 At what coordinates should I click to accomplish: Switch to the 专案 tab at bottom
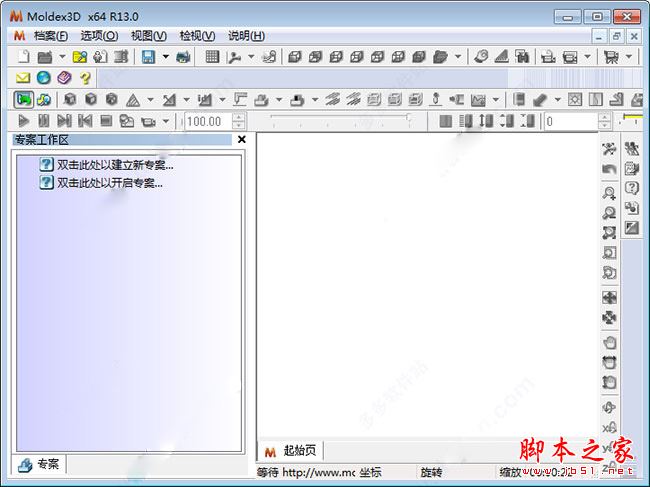pos(39,464)
